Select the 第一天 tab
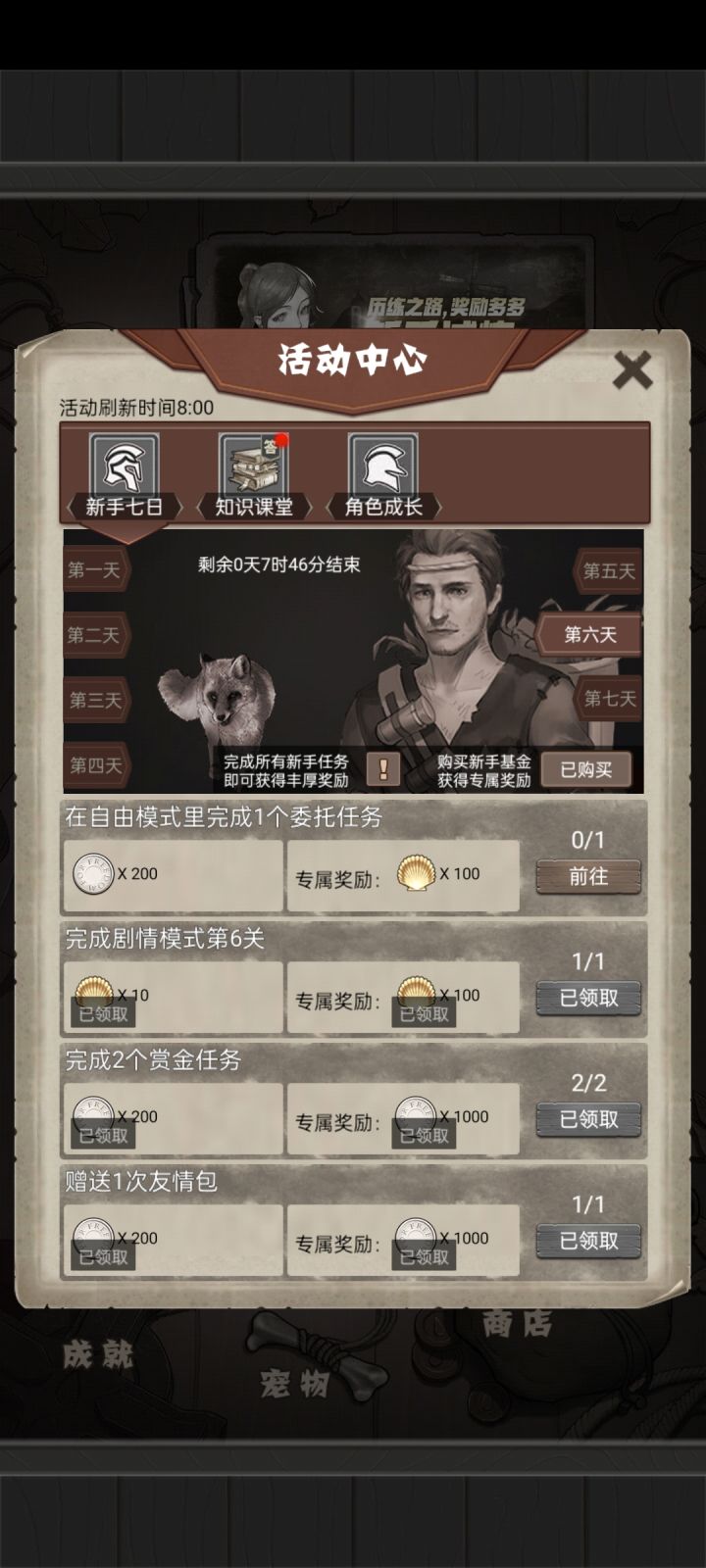Image resolution: width=706 pixels, height=1568 pixels. coord(94,570)
